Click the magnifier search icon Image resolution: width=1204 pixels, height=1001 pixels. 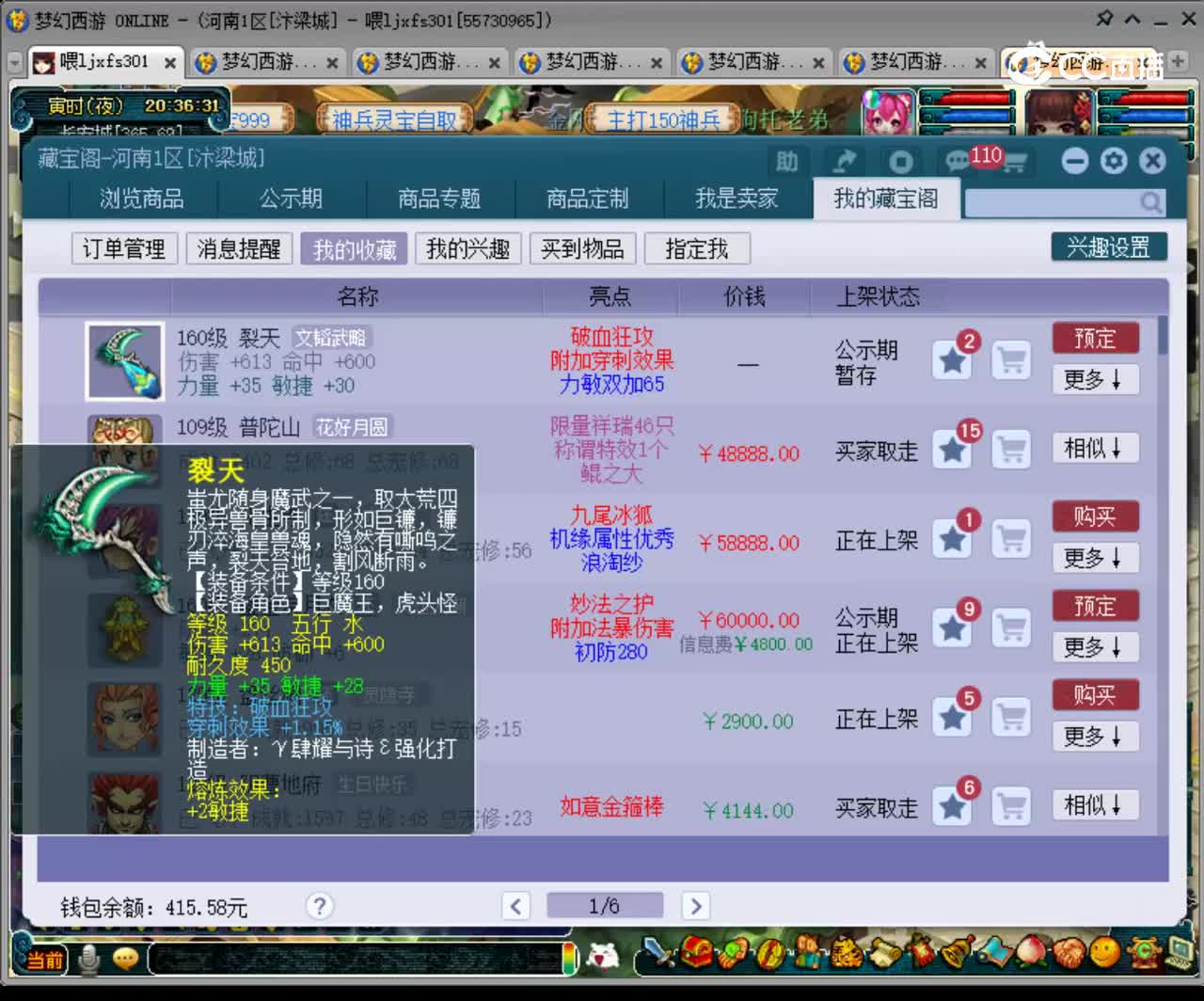pos(1150,202)
